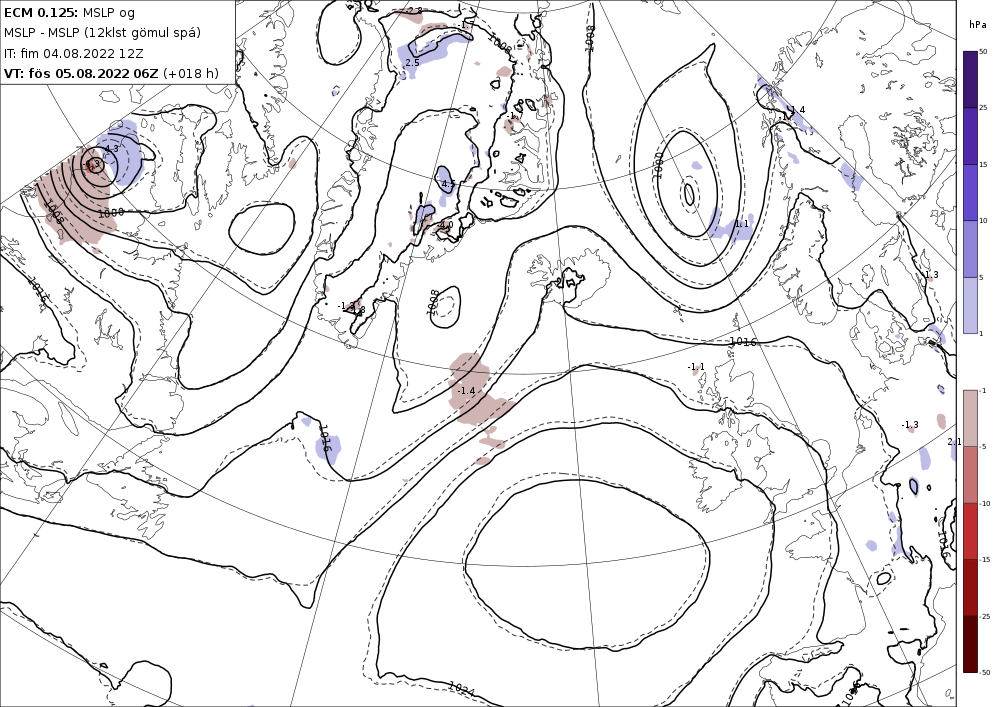Select the darkest purple 25–50 legend band
1000x707 pixels.
coord(970,80)
